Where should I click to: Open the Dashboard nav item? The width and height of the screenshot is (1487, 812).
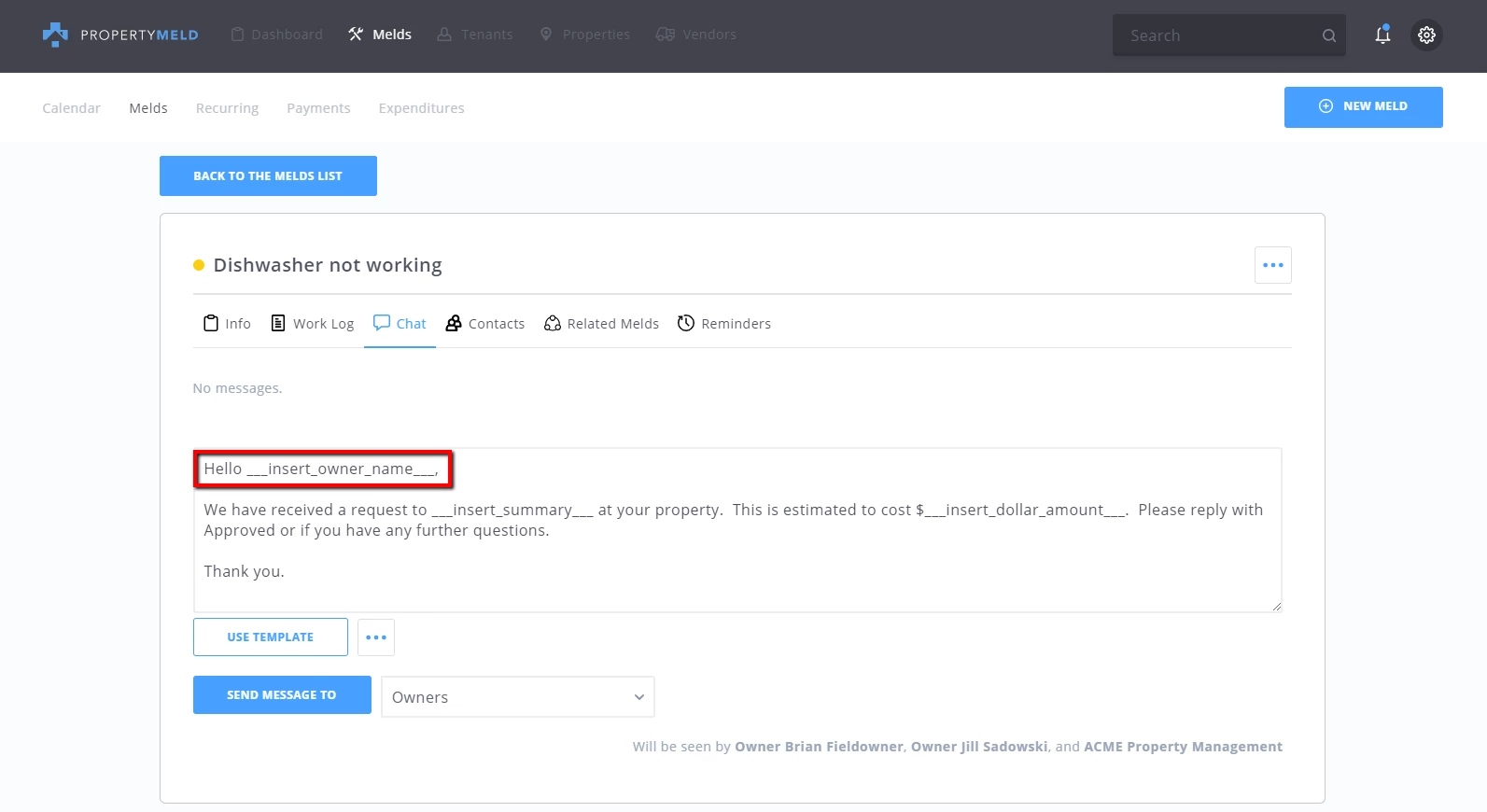point(276,35)
